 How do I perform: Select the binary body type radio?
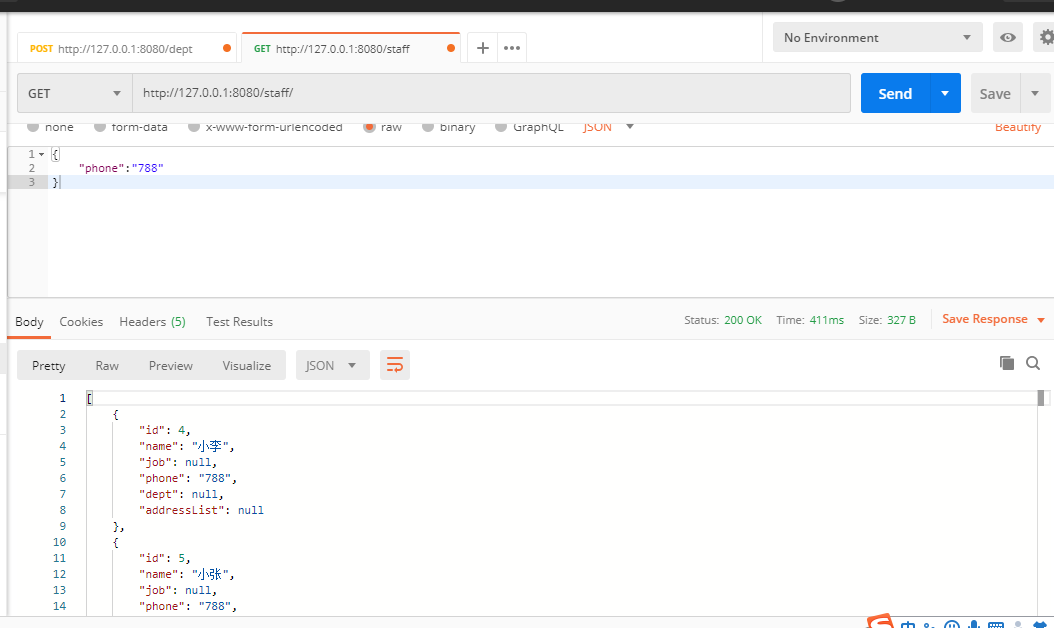[x=428, y=127]
